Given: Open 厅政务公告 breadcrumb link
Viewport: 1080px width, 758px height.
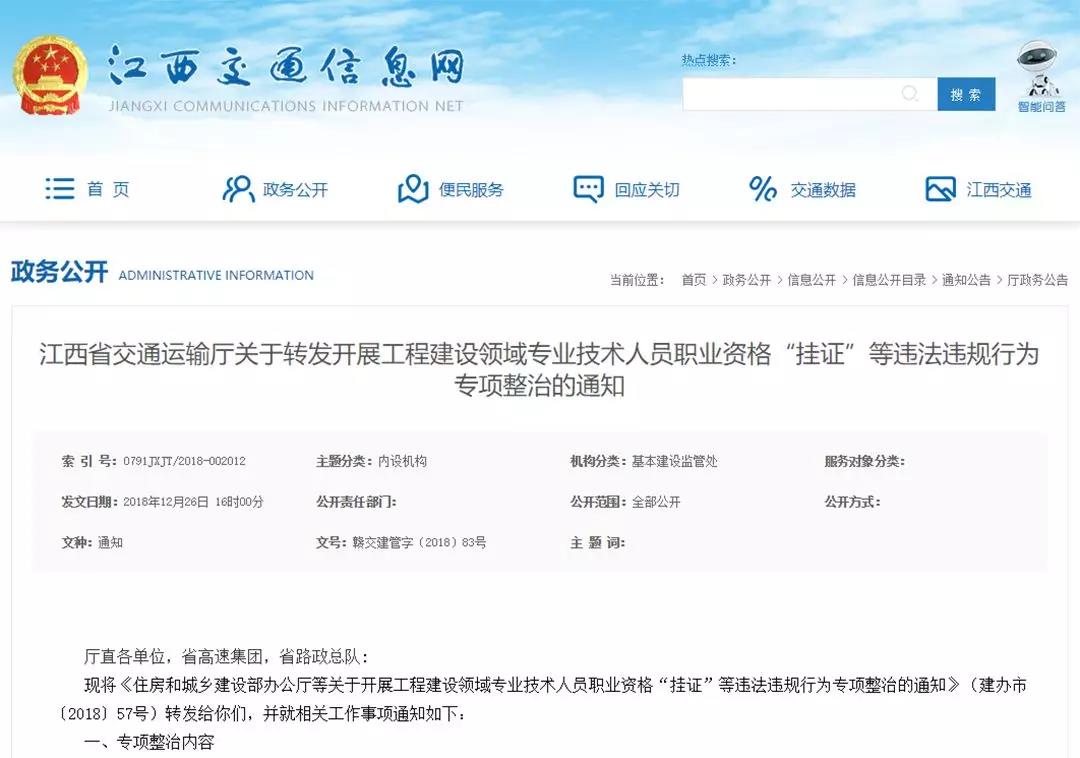Looking at the screenshot, I should (1036, 281).
